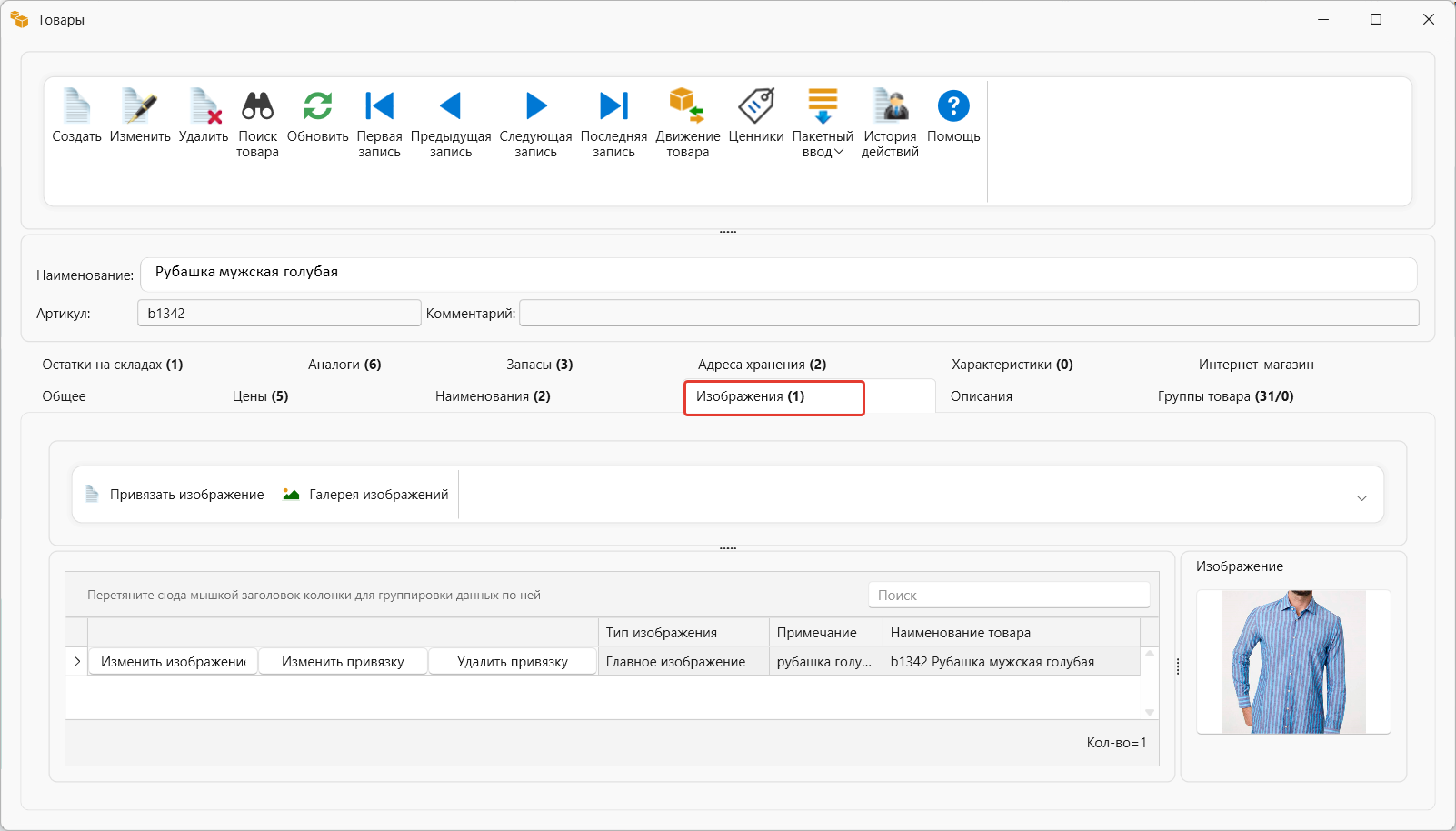The width and height of the screenshot is (1456, 831).
Task: Switch to Интернет-магазин tab
Action: 1256,365
